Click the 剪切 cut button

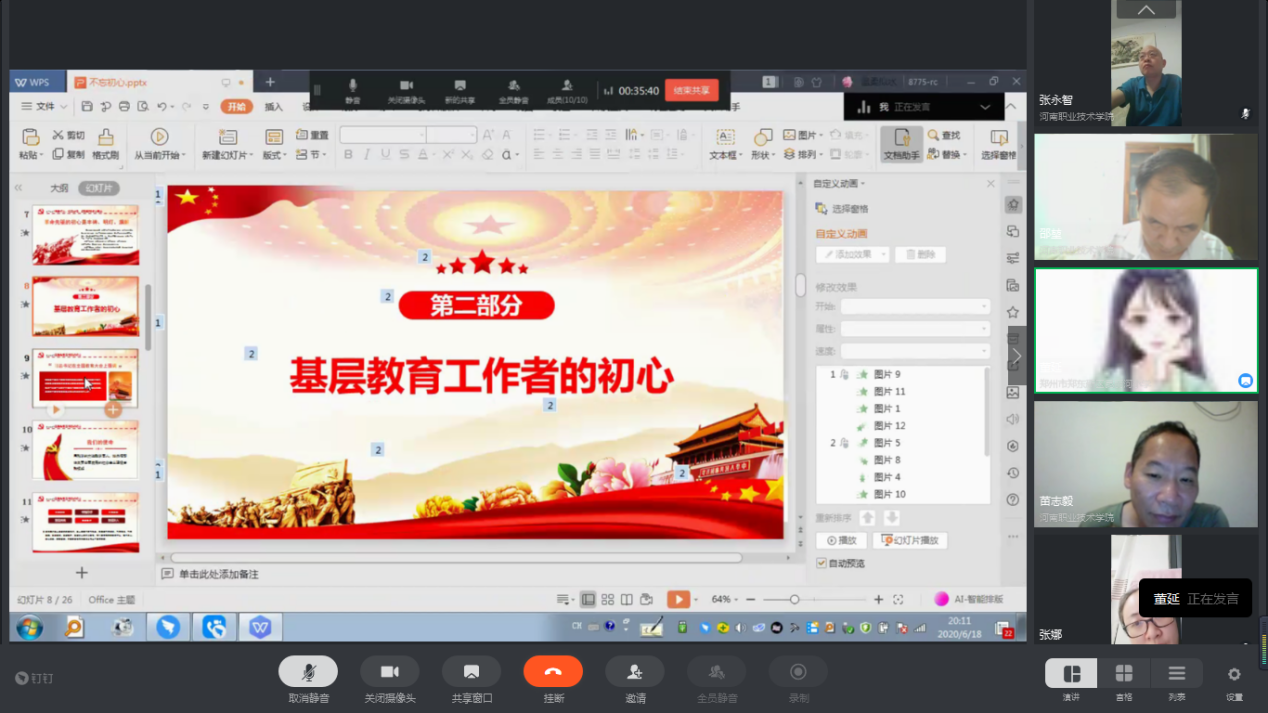point(69,135)
